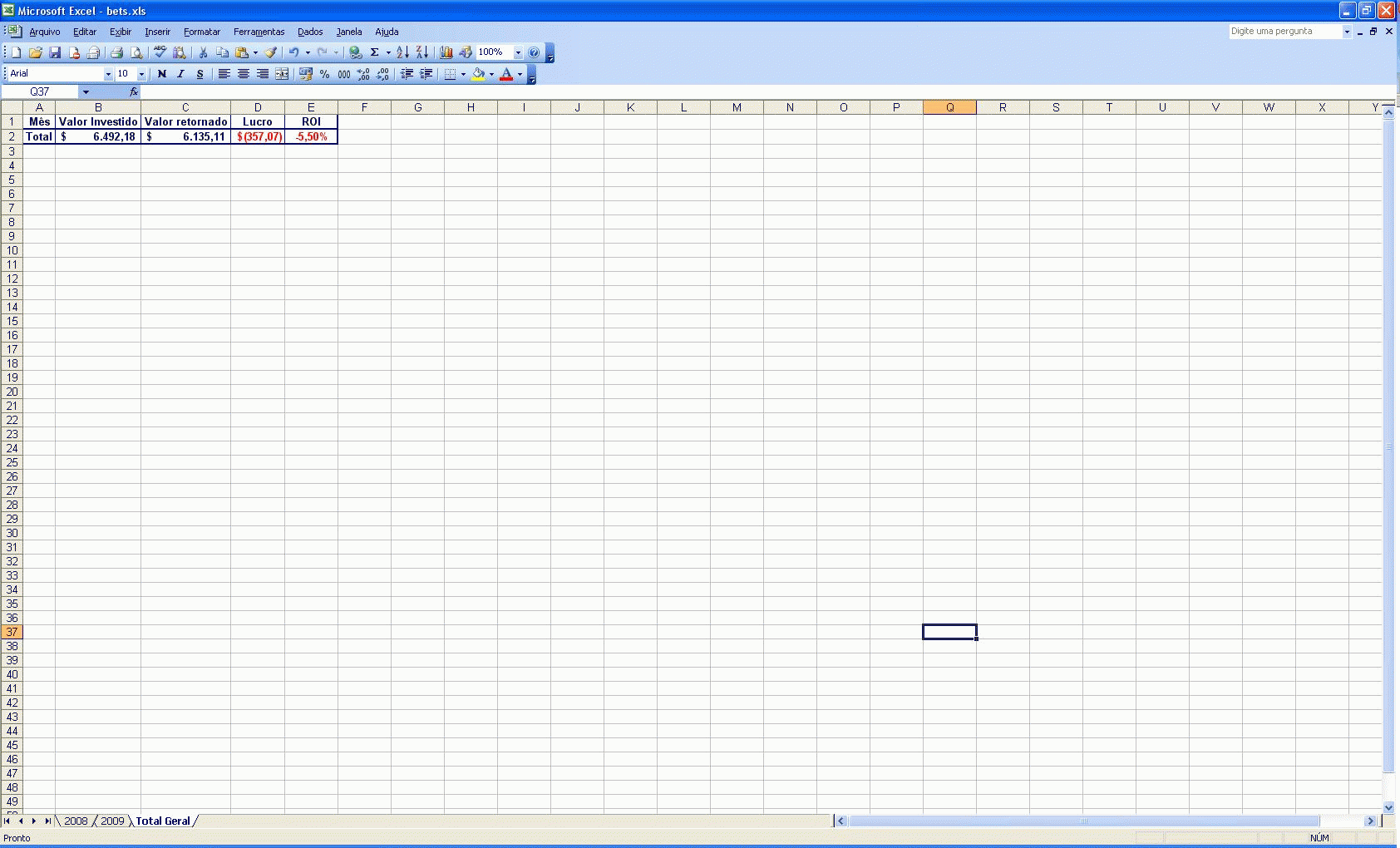Jump to last sheet tab arrow
Viewport: 1400px width, 848px height.
(47, 821)
